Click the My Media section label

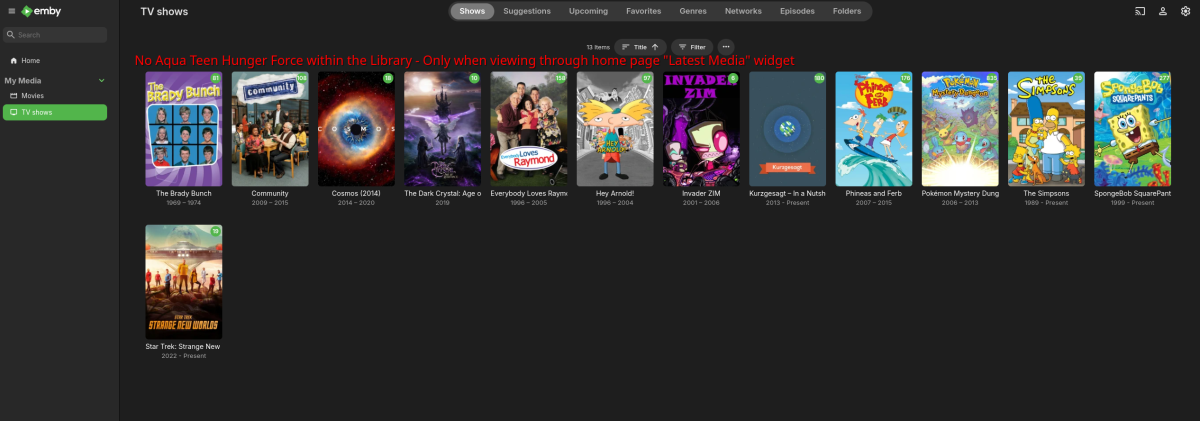(24, 80)
